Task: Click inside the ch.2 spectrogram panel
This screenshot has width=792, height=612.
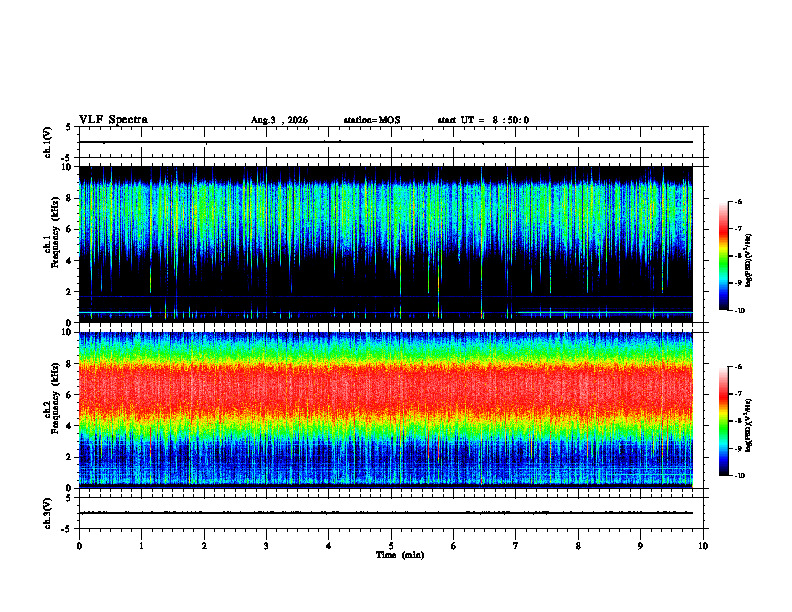Action: point(386,410)
